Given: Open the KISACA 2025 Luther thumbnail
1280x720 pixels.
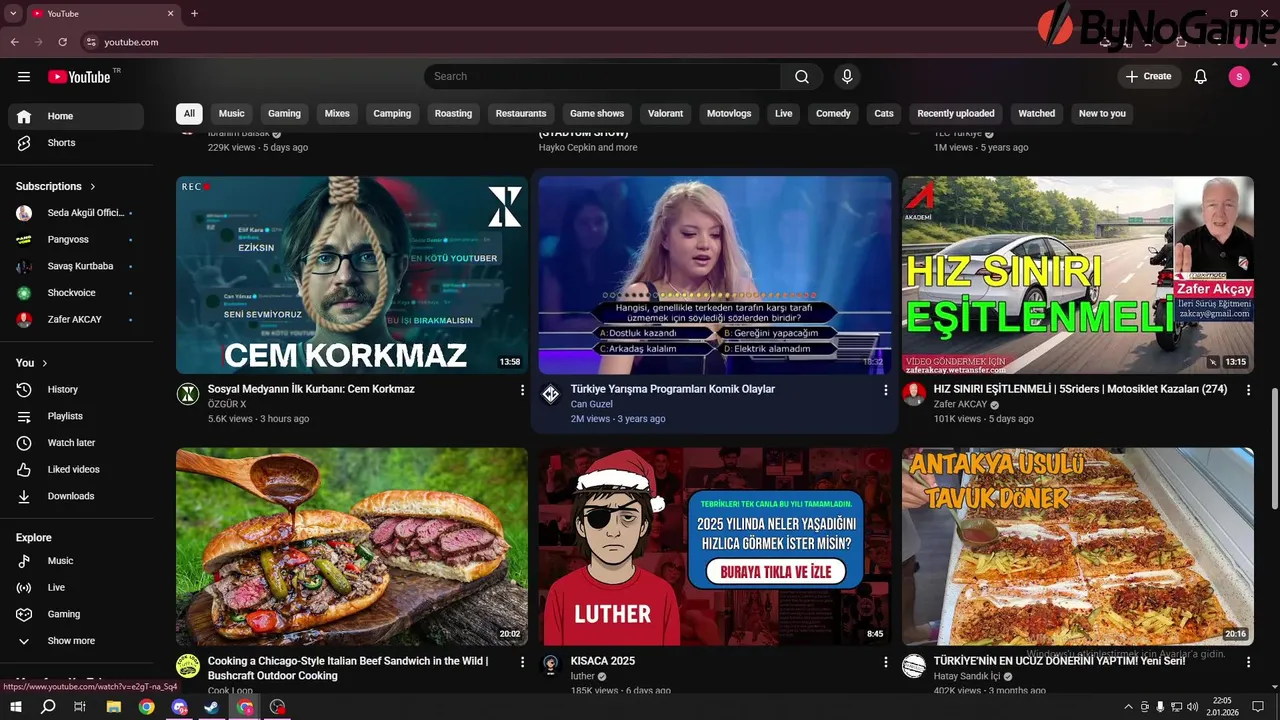Looking at the screenshot, I should [x=715, y=546].
